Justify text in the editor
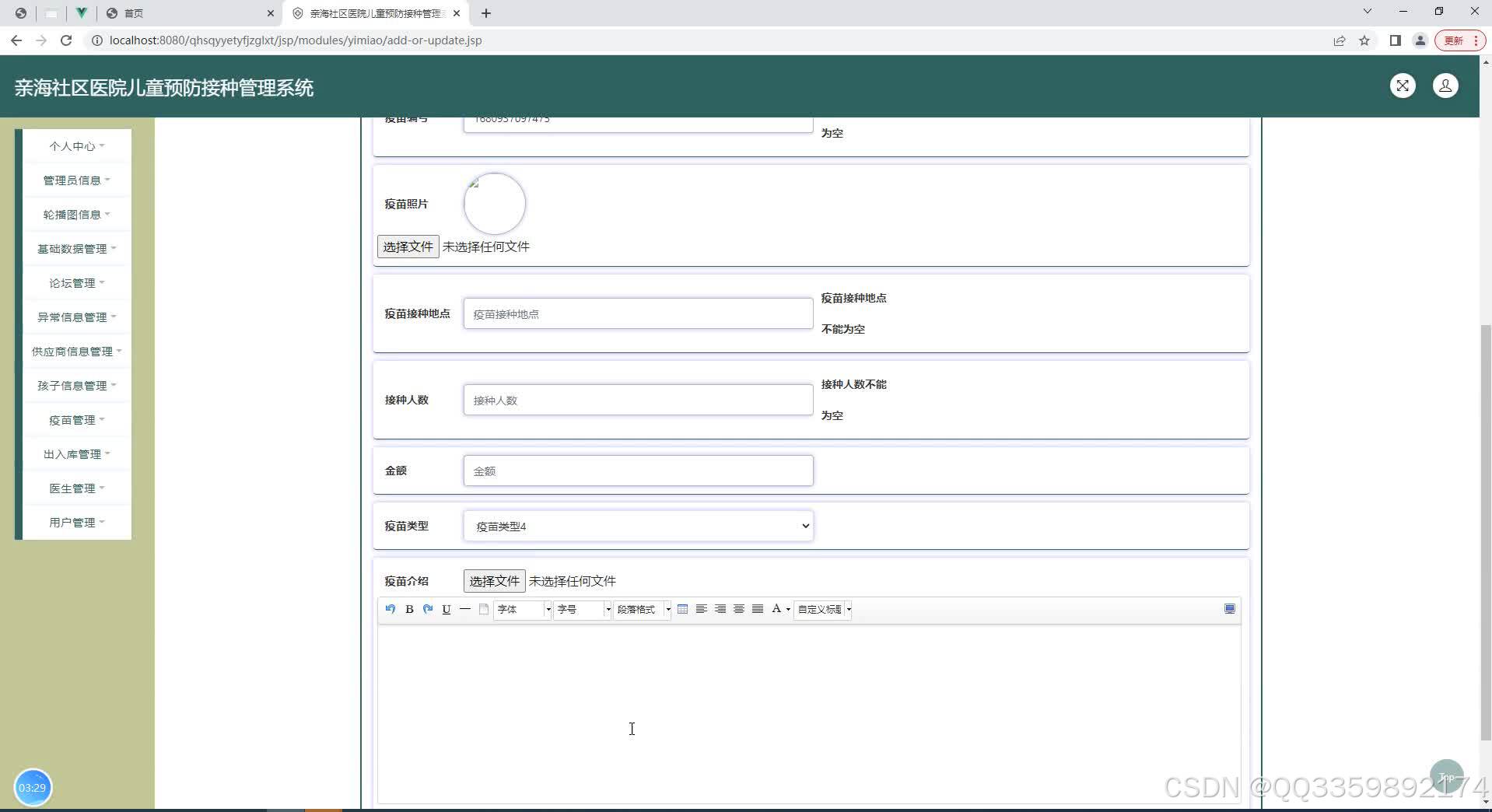This screenshot has width=1492, height=812. tap(758, 609)
